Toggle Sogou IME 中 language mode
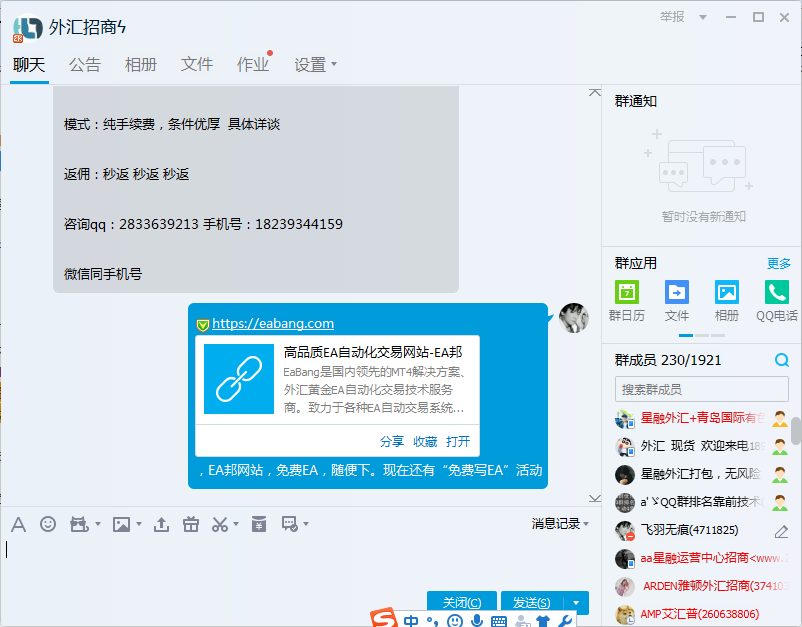The image size is (802, 627). point(412,621)
